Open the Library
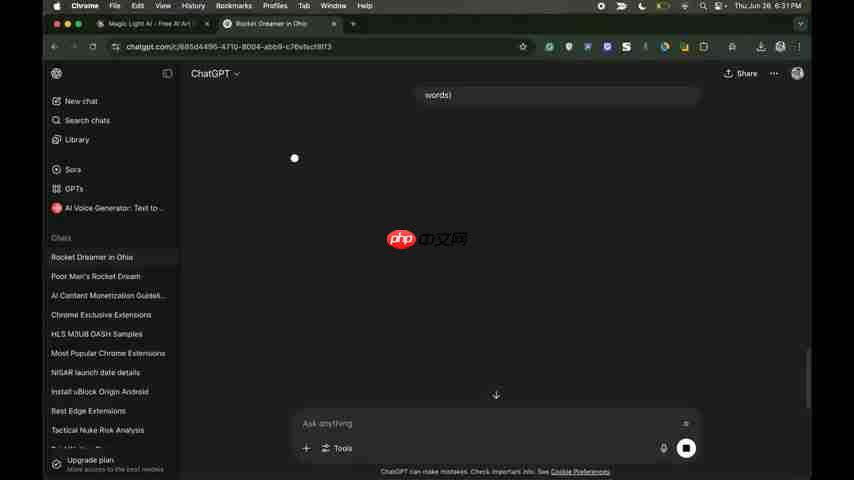The image size is (854, 480). pyautogui.click(x=71, y=140)
